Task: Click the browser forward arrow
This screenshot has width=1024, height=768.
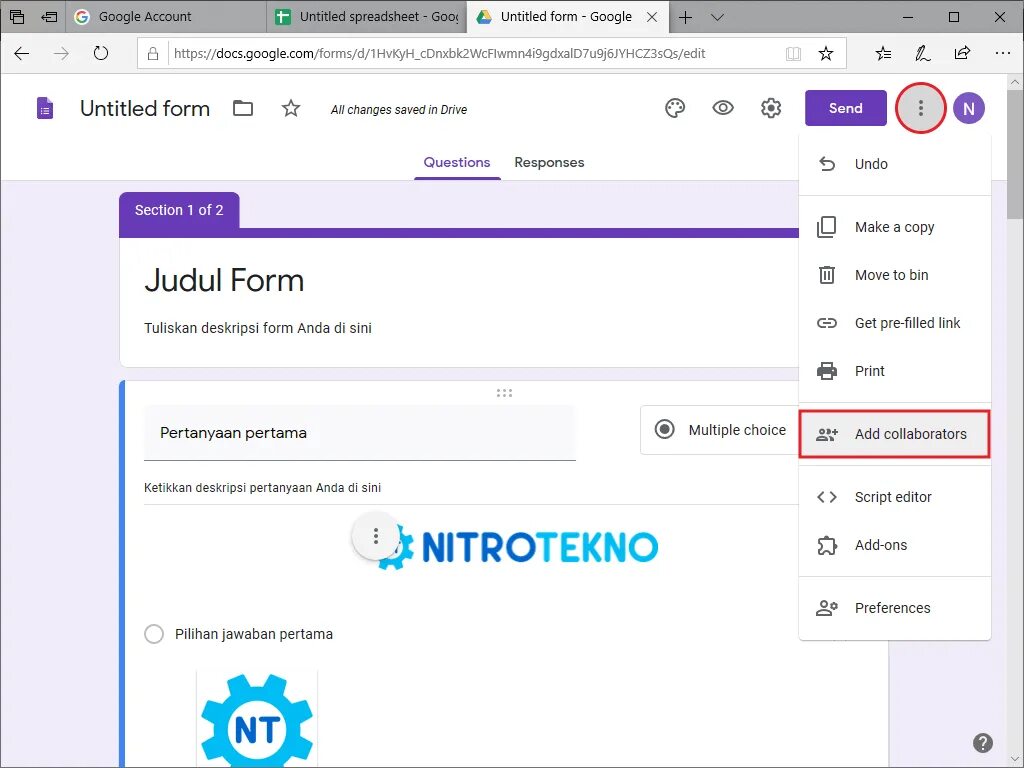Action: pyautogui.click(x=61, y=54)
